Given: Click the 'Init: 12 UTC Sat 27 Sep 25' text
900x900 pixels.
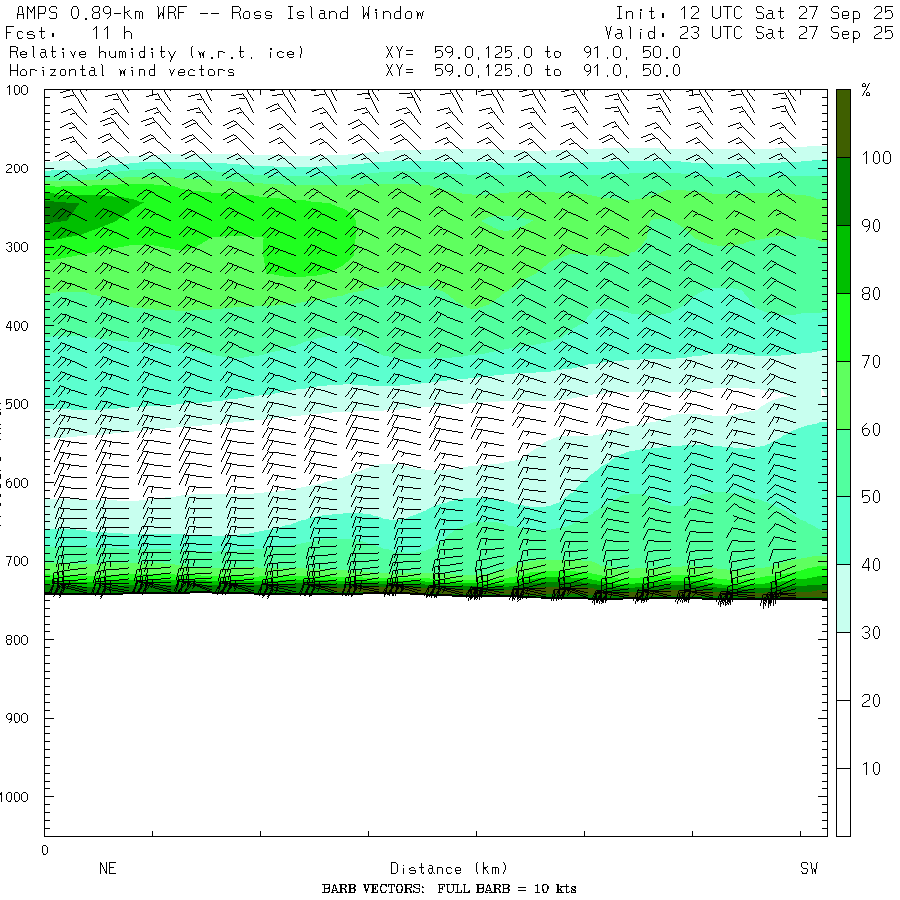Looking at the screenshot, I should pyautogui.click(x=755, y=13).
